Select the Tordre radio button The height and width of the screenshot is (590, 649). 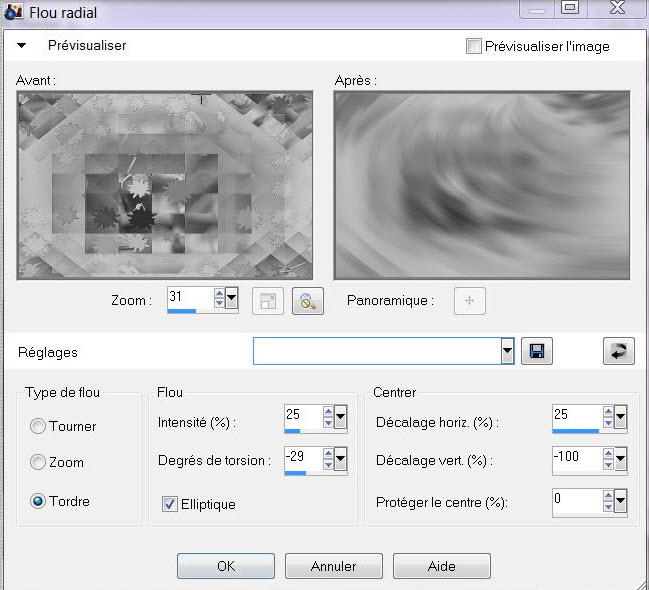[x=38, y=501]
